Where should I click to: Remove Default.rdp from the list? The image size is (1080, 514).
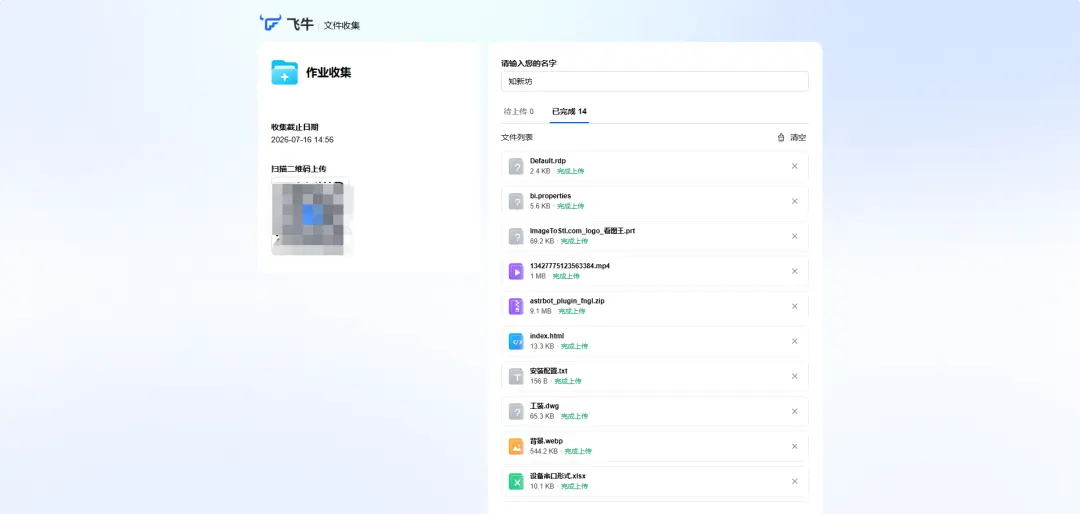(x=794, y=166)
